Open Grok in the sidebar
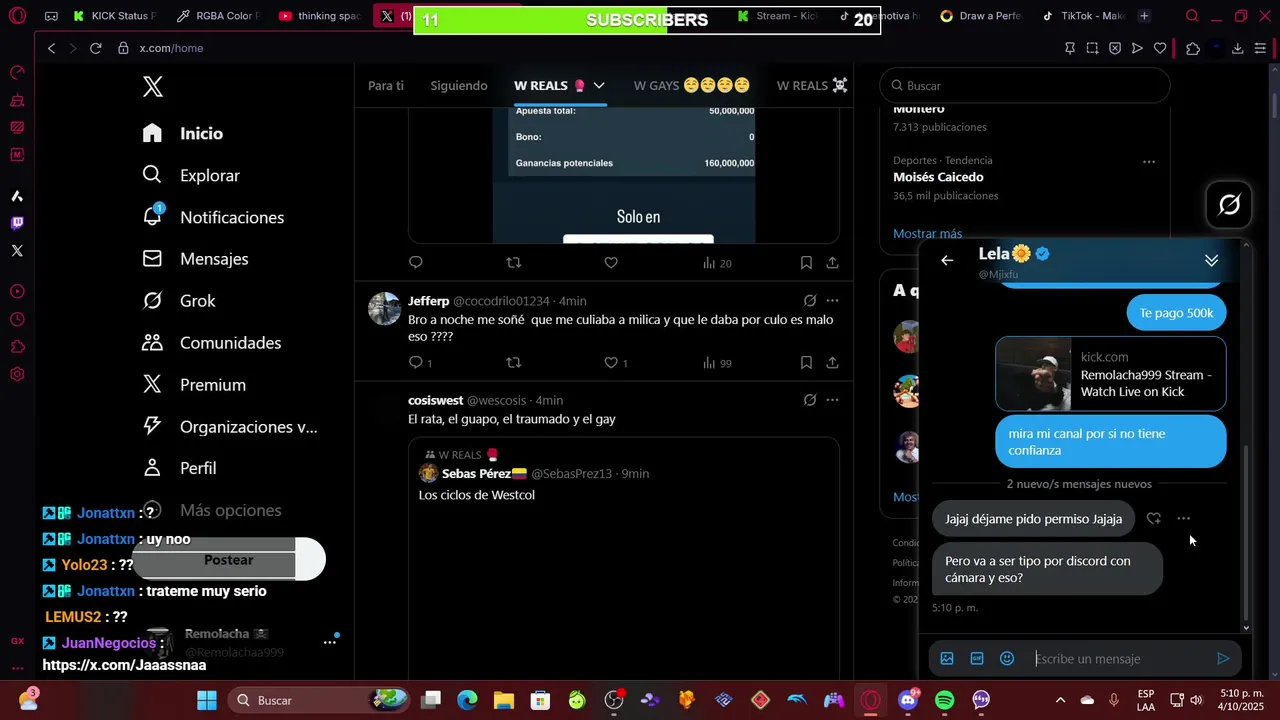 179,301
